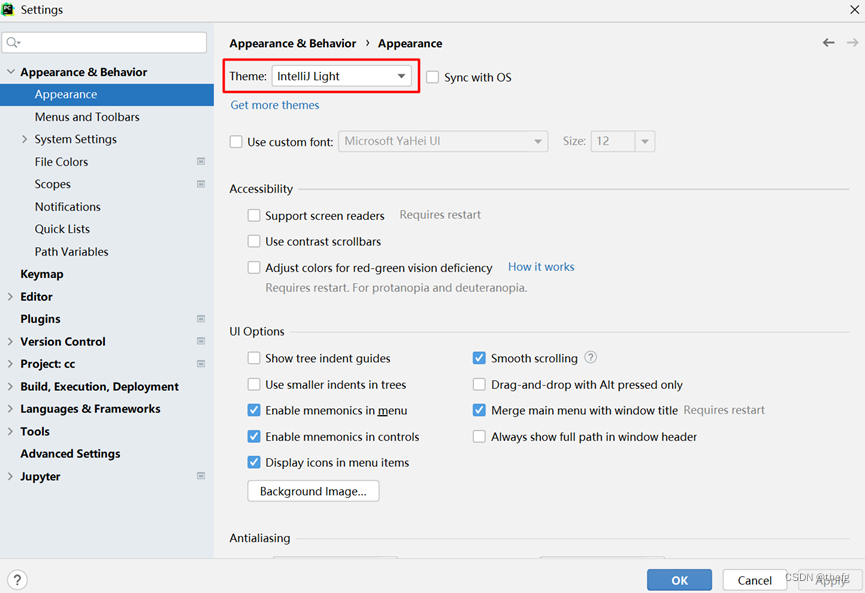Expand System Settings node
This screenshot has width=865, height=593.
click(x=24, y=139)
